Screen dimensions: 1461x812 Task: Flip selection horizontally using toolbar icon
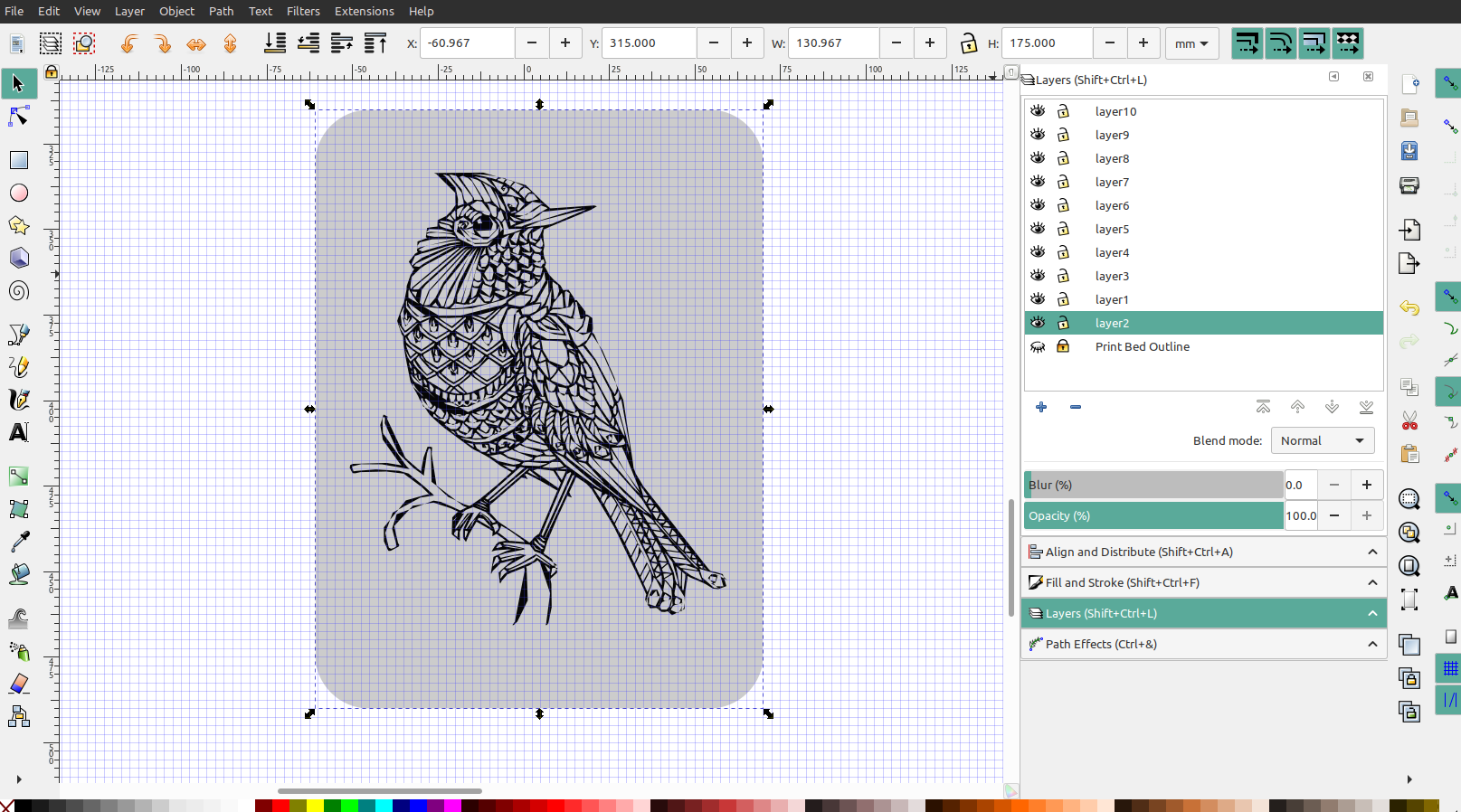(196, 43)
